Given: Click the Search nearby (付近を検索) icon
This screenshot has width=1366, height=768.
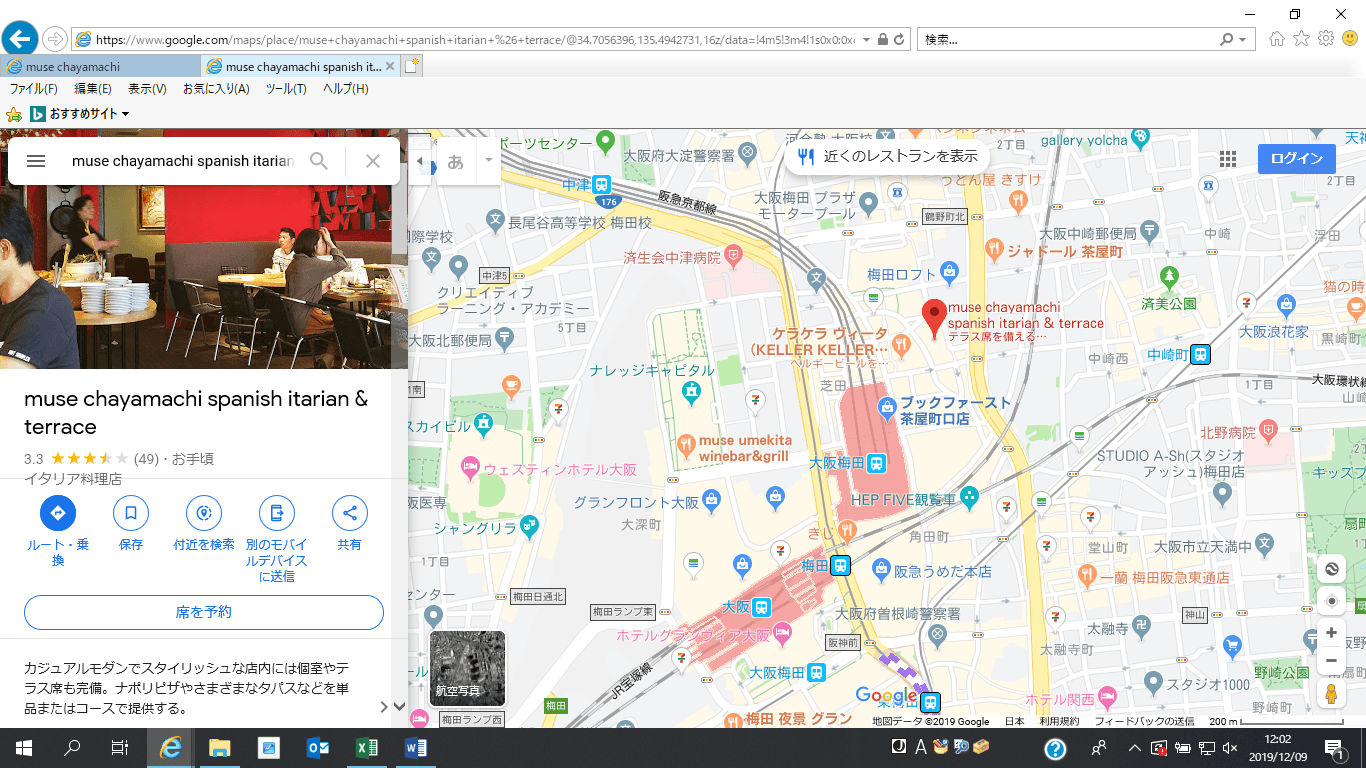Looking at the screenshot, I should coord(204,514).
